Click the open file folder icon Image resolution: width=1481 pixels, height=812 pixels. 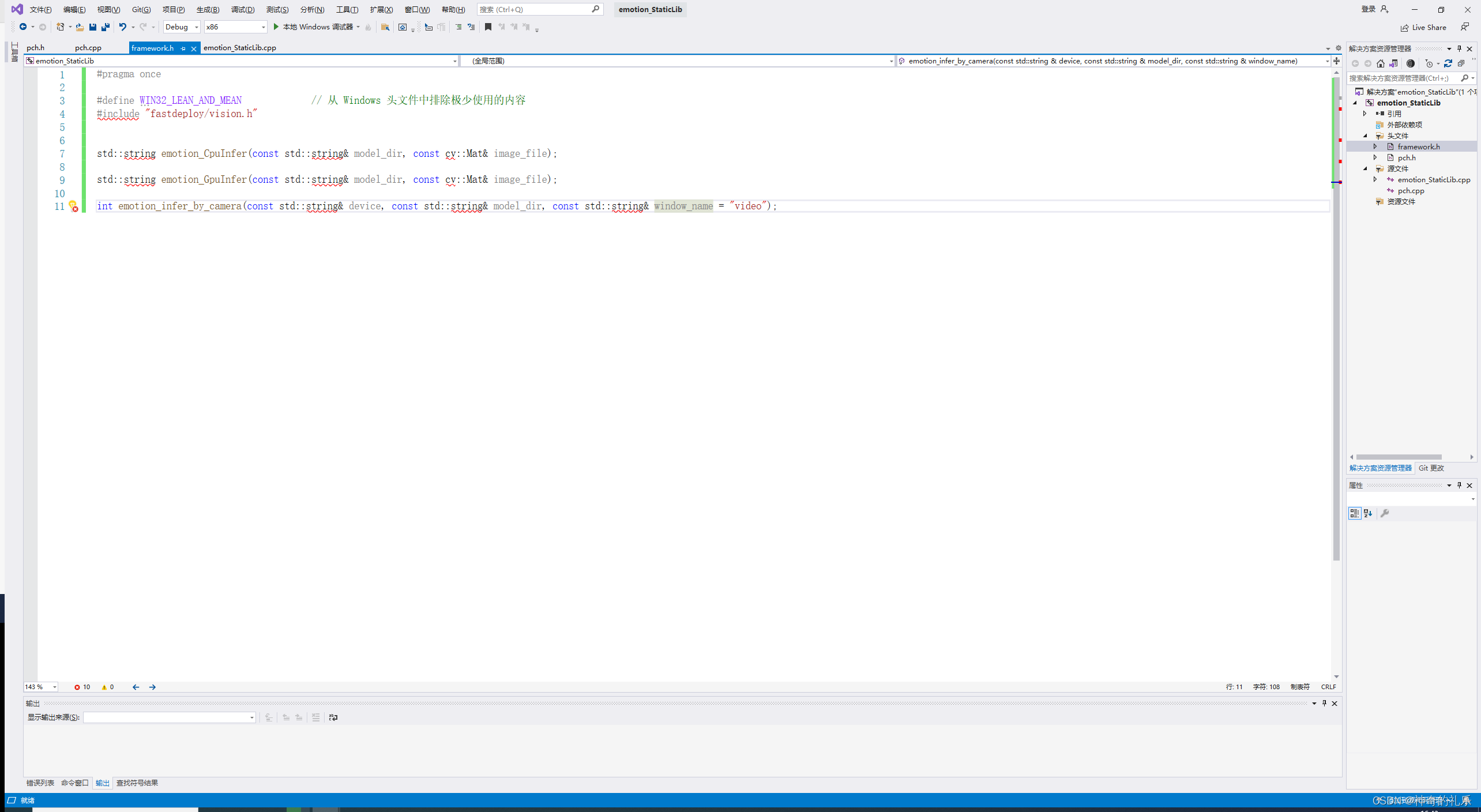[80, 27]
